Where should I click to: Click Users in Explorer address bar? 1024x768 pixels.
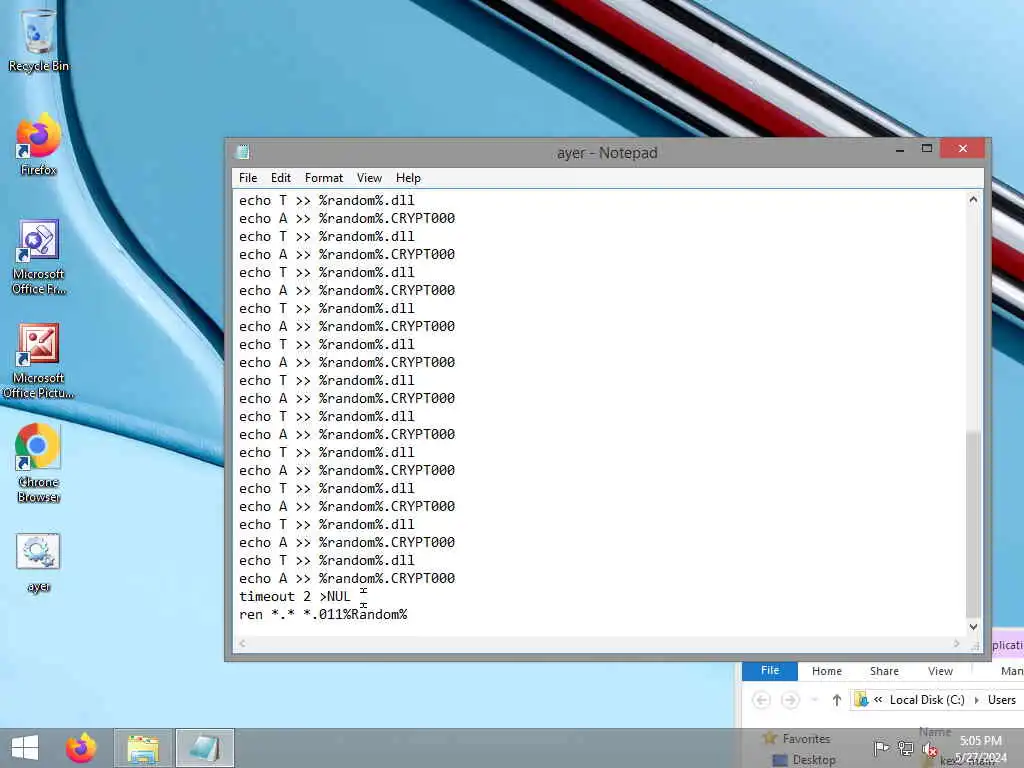[x=1001, y=699]
